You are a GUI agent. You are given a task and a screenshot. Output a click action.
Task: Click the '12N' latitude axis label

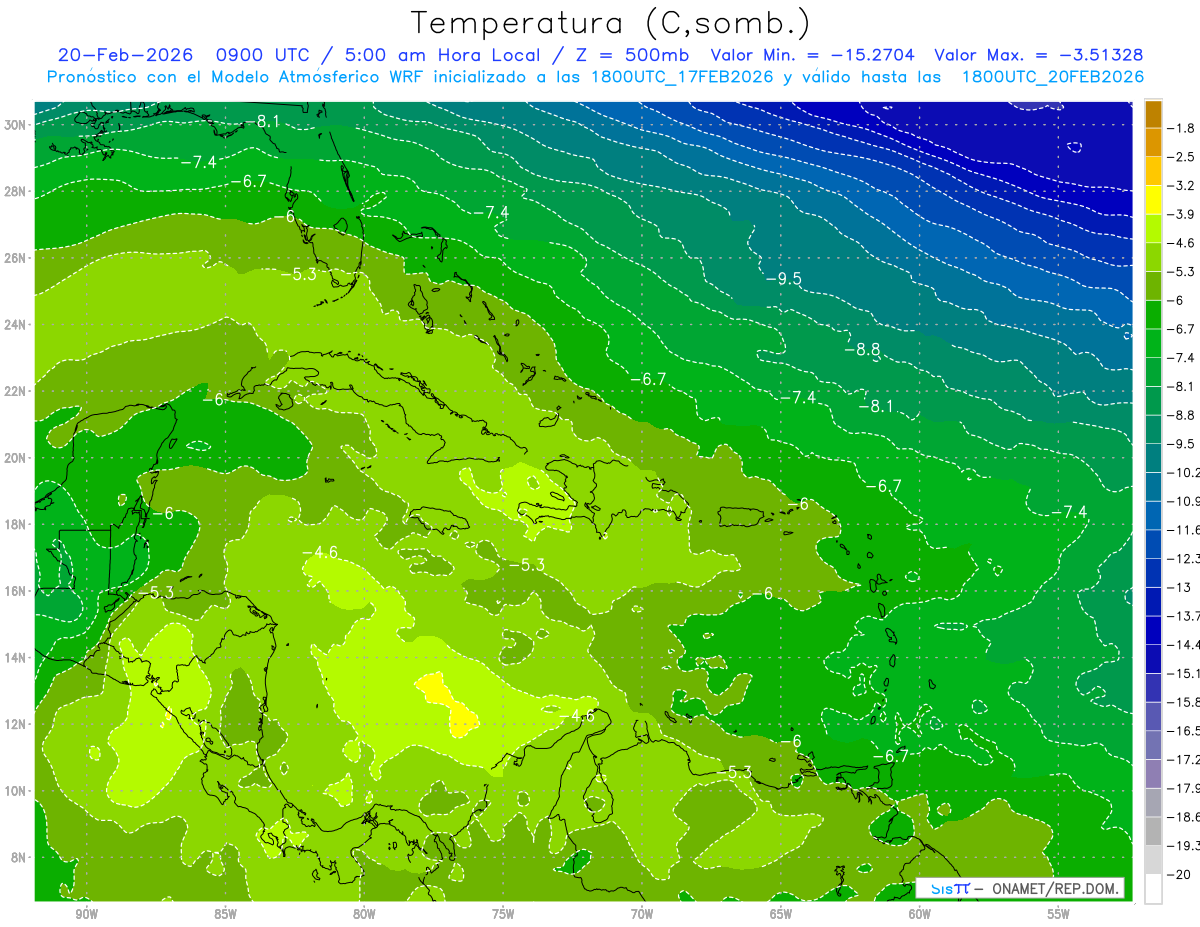click(16, 724)
